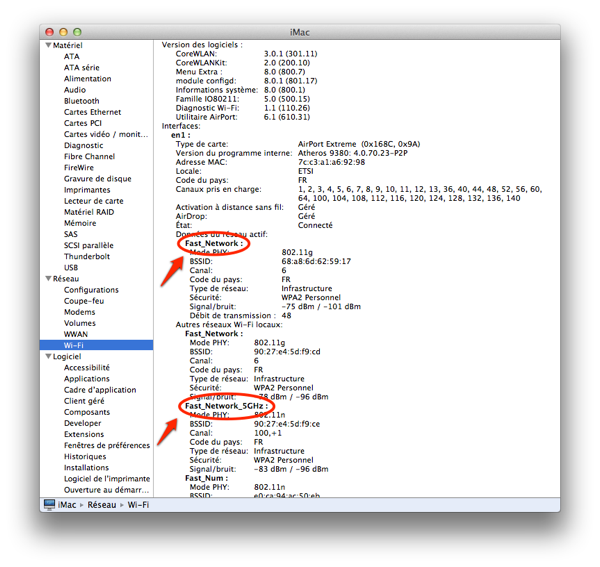600x567 pixels.
Task: Open the Extensions software entry
Action: 84,434
